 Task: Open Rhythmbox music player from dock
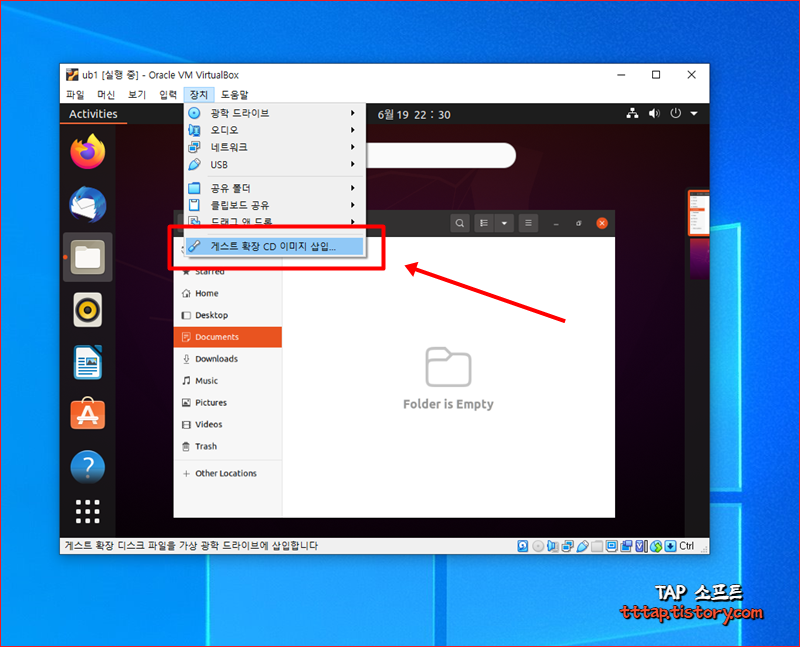coord(88,310)
